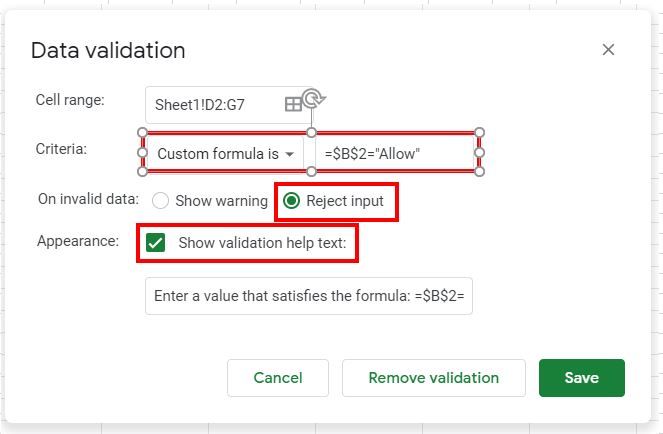Open the 'Custom formula is' criteria dropdown

click(225, 154)
